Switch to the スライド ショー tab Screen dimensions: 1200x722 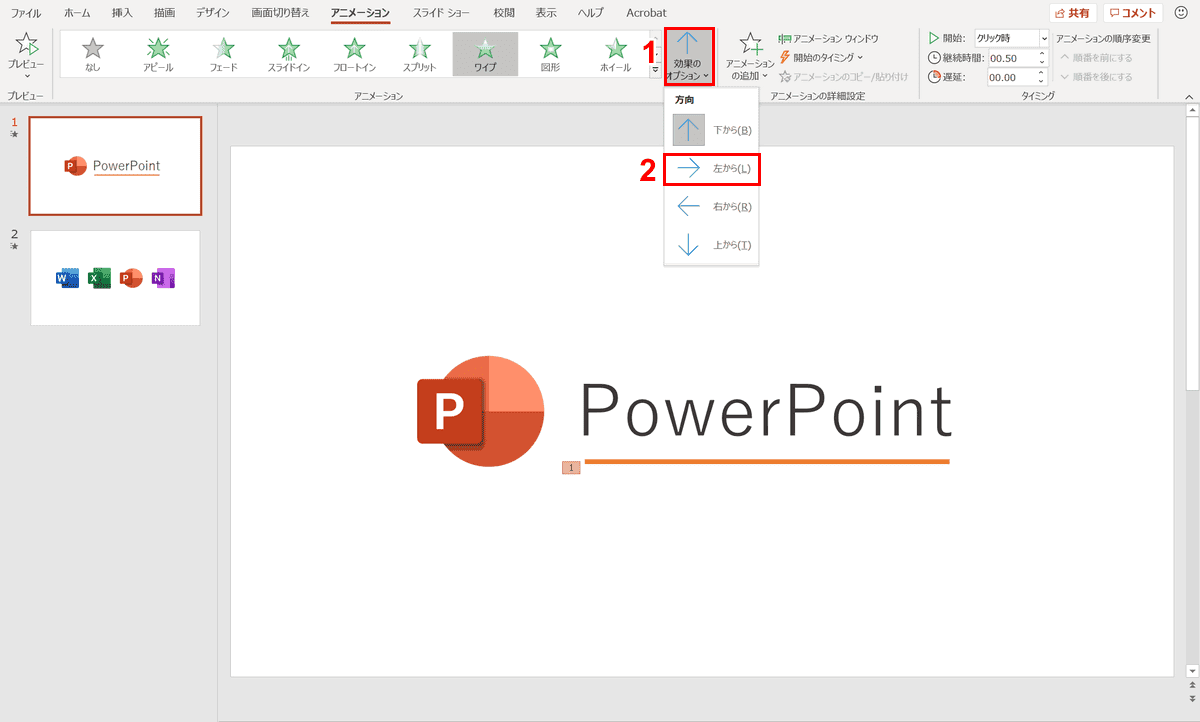(441, 13)
